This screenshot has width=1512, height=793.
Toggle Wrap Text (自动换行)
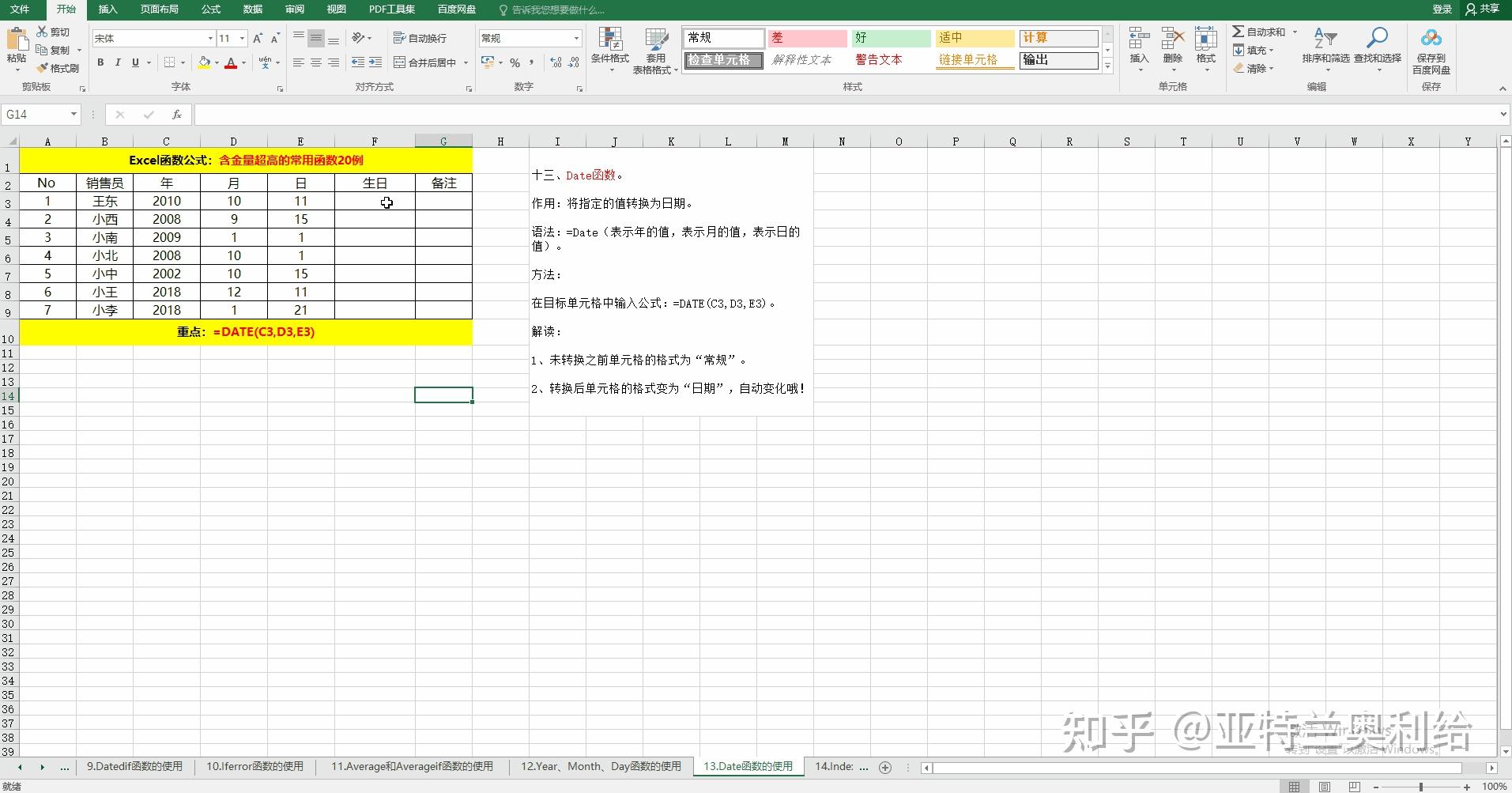tap(420, 38)
